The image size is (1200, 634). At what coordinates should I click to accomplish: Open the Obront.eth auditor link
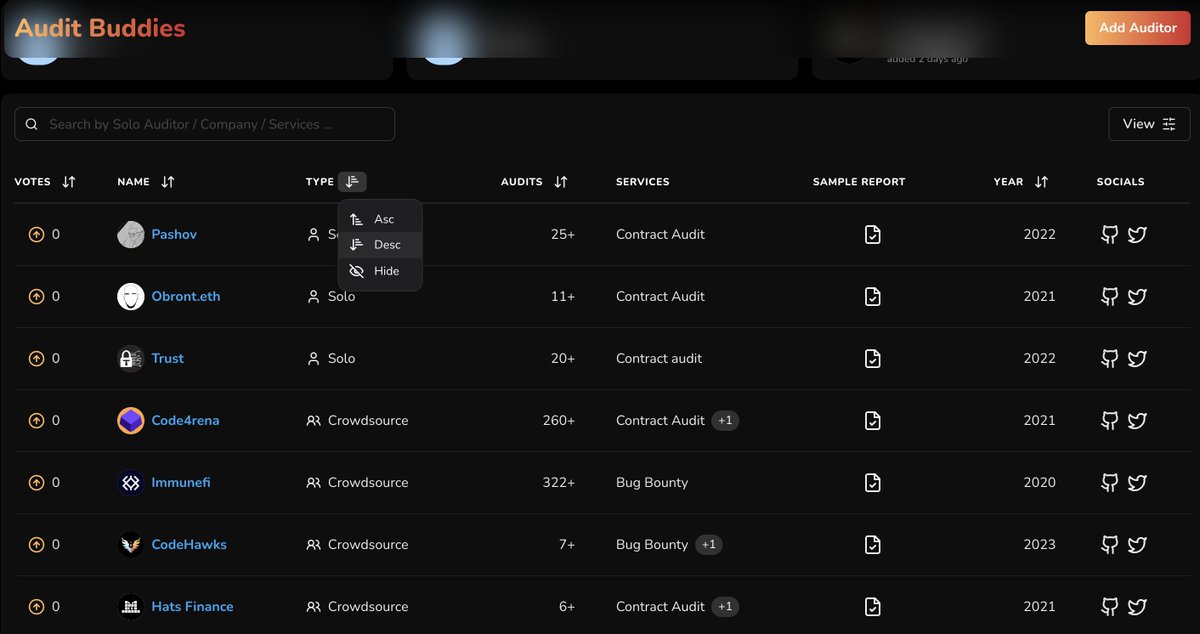[186, 297]
